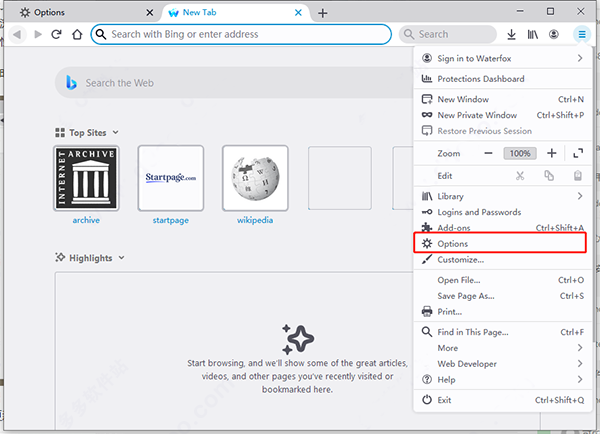
Task: Go to the home page
Action: (x=77, y=34)
